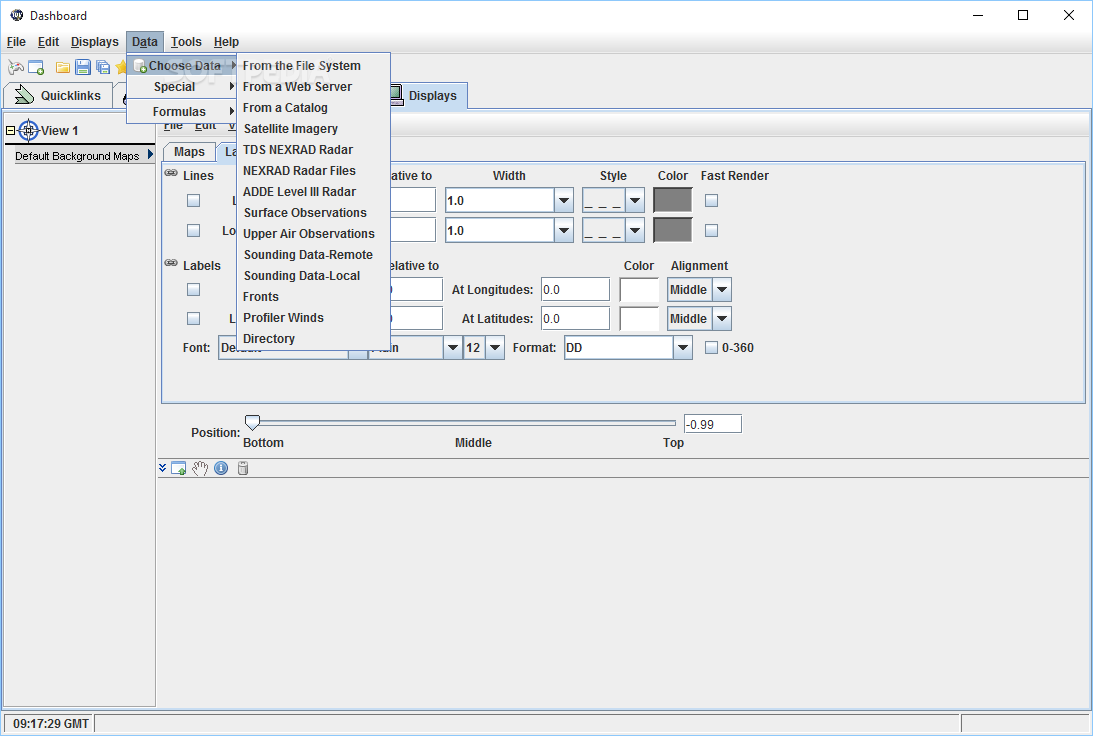Screen dimensions: 1093x736
Task: Open Width dropdown in first line row
Action: 564,201
